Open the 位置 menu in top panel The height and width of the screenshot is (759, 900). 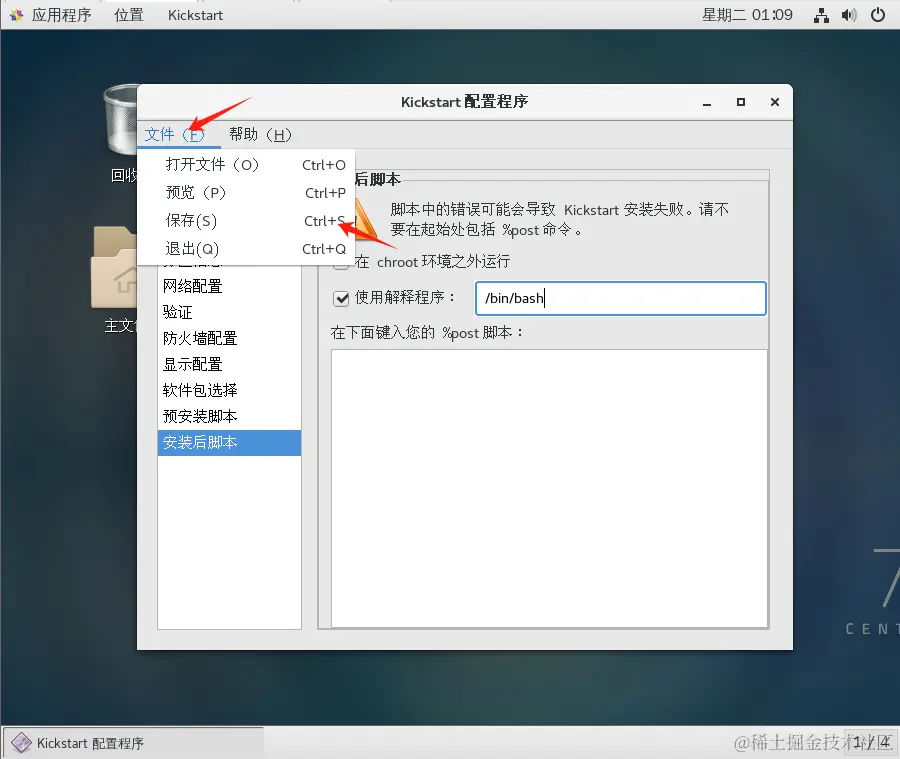click(x=129, y=15)
